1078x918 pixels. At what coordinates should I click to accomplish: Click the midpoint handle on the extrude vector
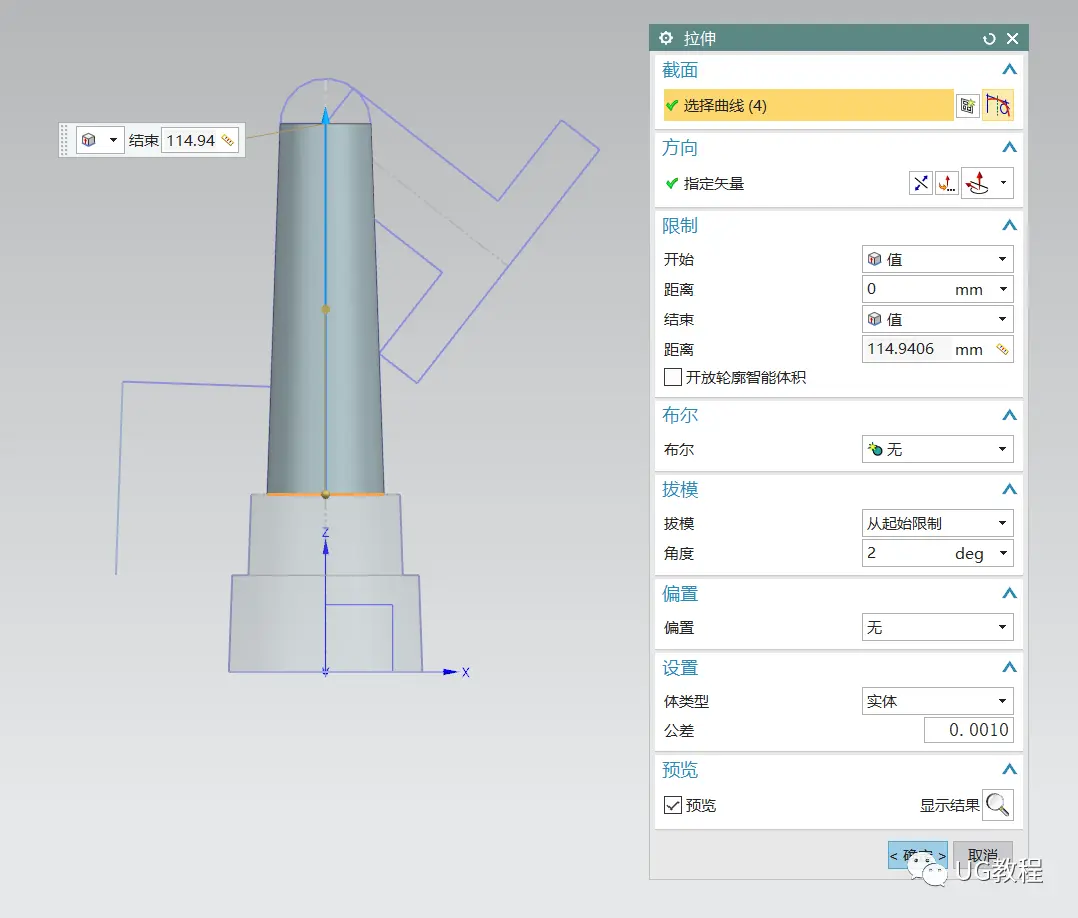point(326,309)
